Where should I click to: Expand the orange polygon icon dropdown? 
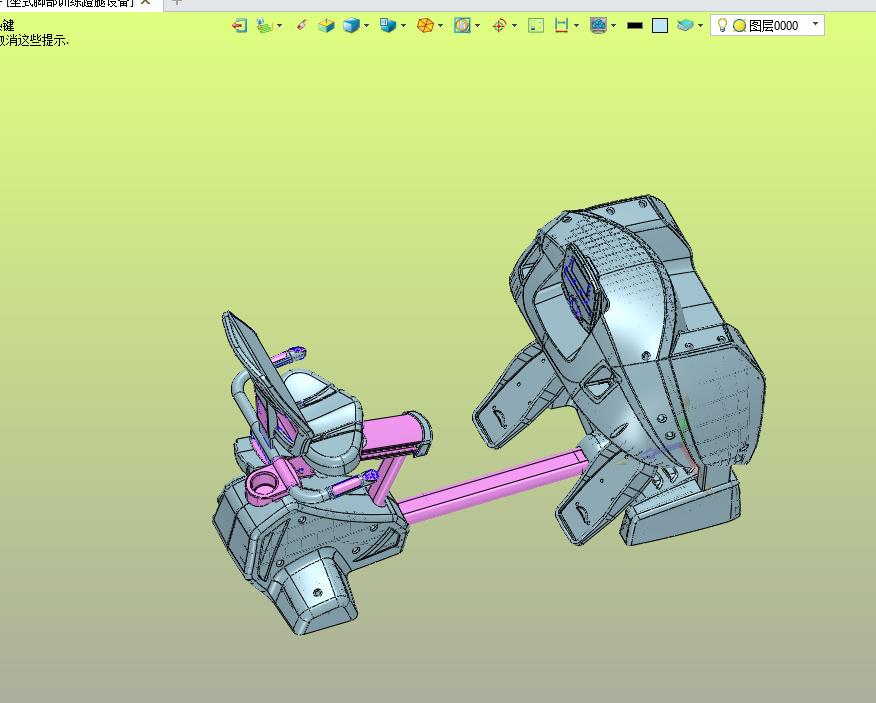tap(441, 25)
